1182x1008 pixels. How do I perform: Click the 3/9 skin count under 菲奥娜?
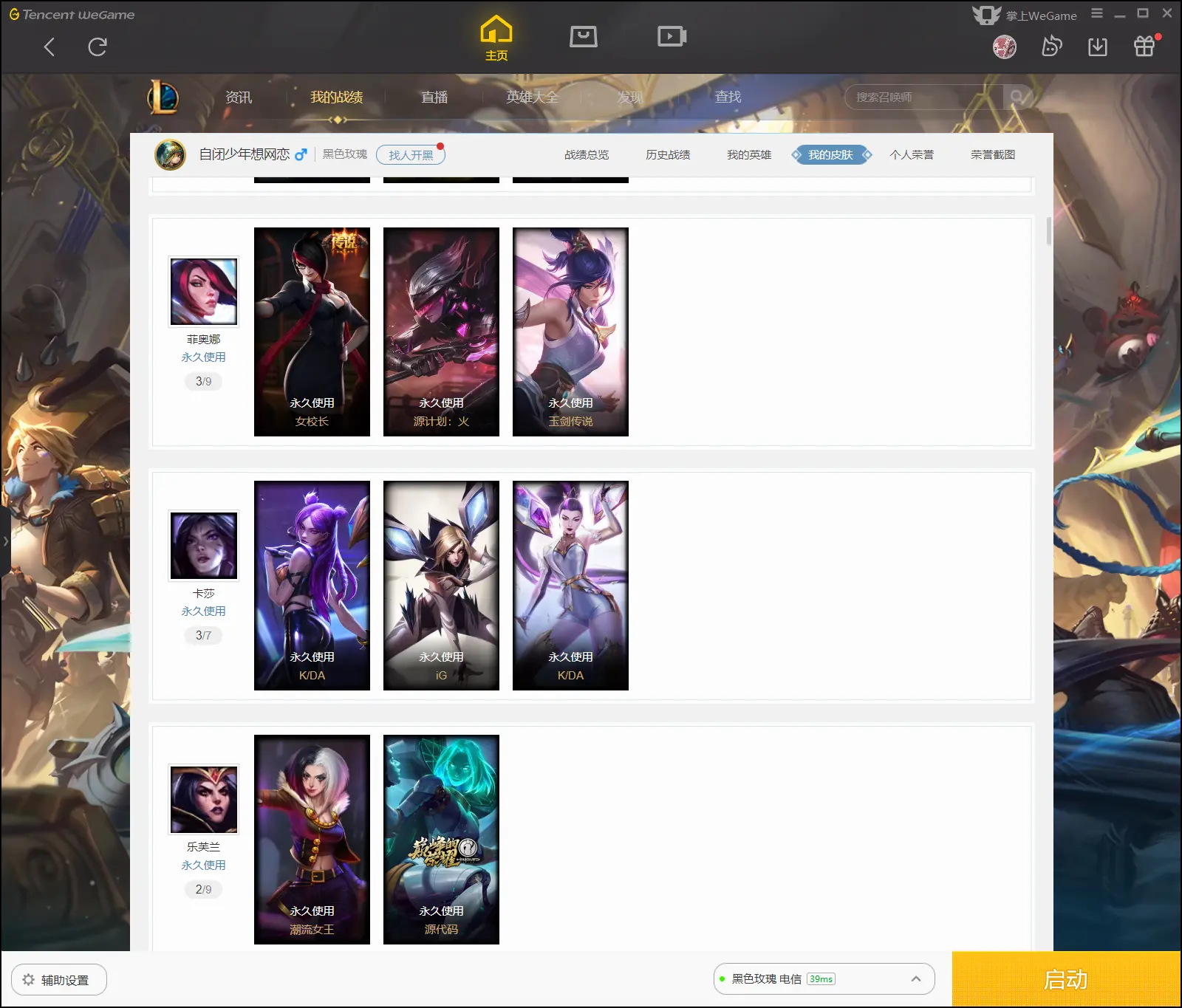(x=204, y=381)
